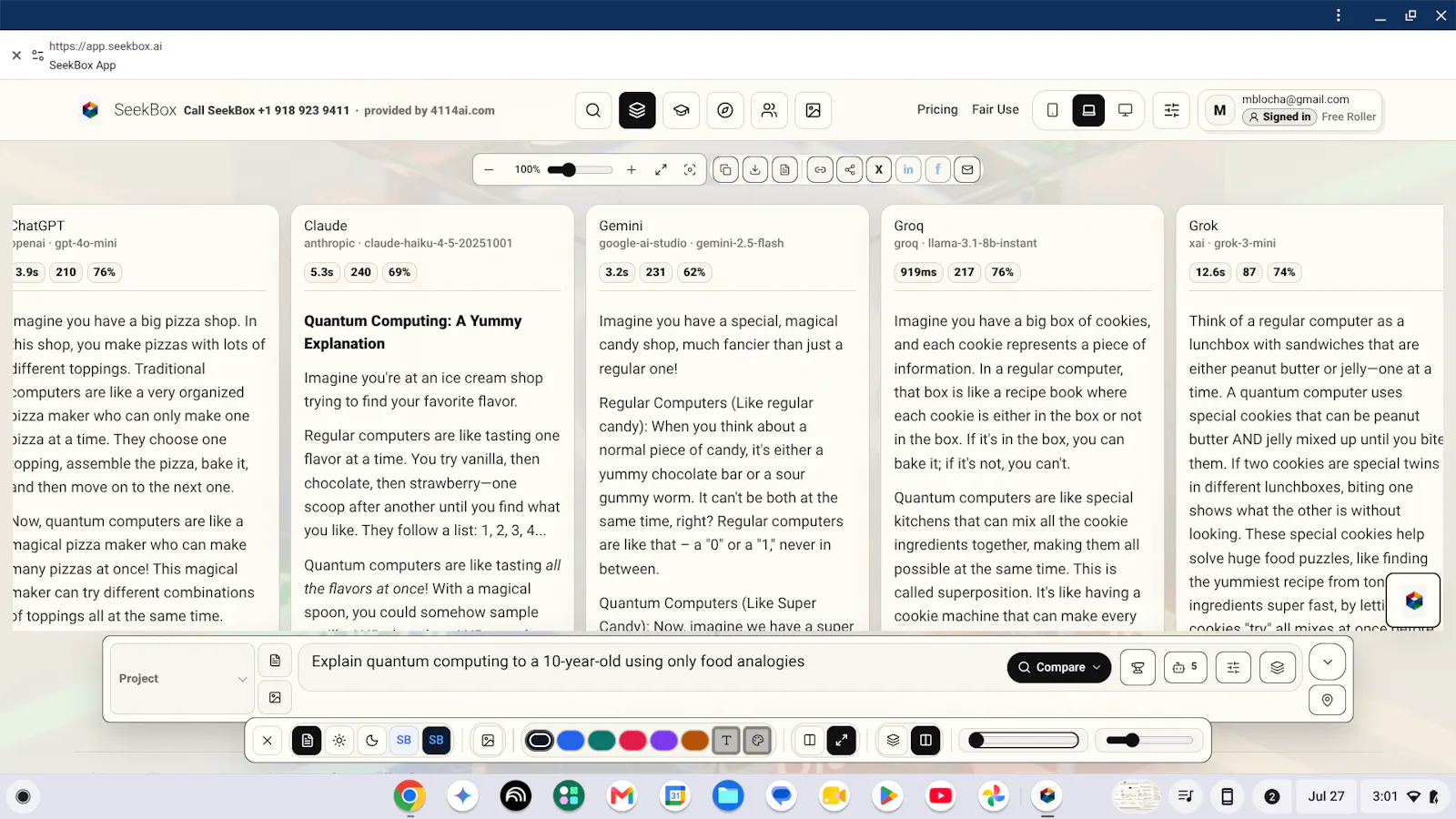Expand the chevron-down button right of prompt
Image resolution: width=1456 pixels, height=819 pixels.
(x=1328, y=662)
